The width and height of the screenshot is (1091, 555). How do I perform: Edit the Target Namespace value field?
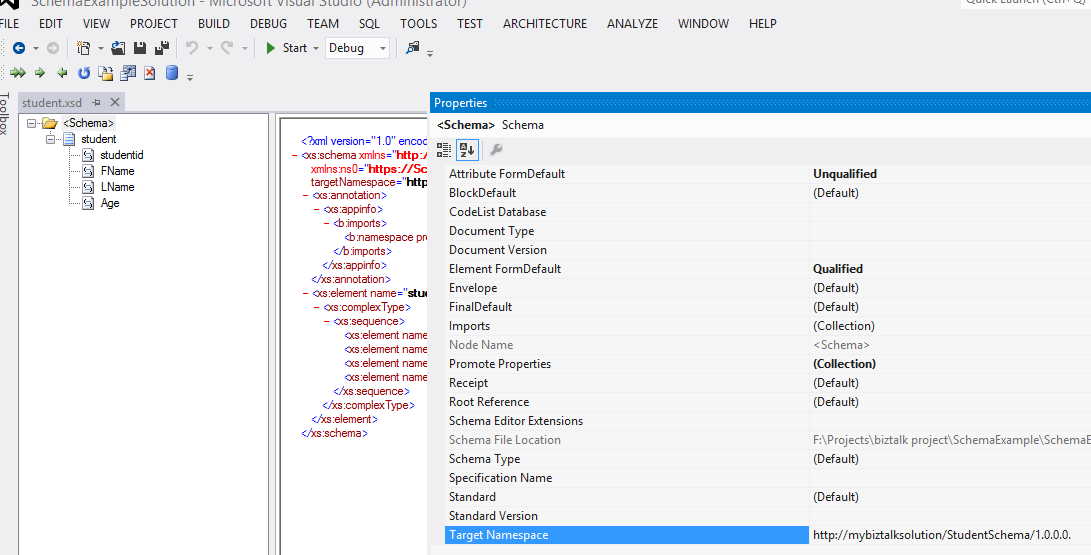pos(950,535)
